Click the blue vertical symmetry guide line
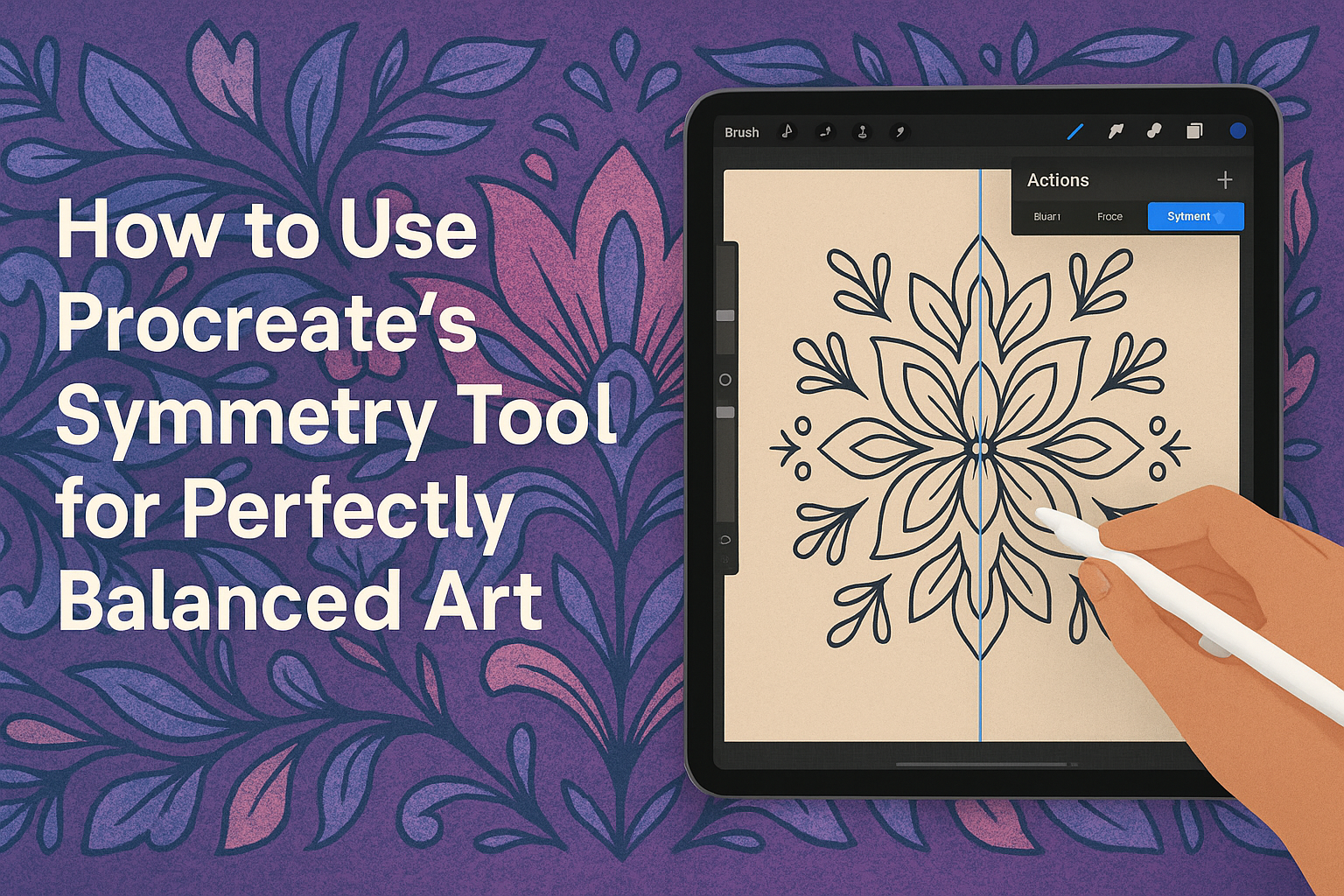Viewport: 1344px width, 896px height. tap(980, 454)
